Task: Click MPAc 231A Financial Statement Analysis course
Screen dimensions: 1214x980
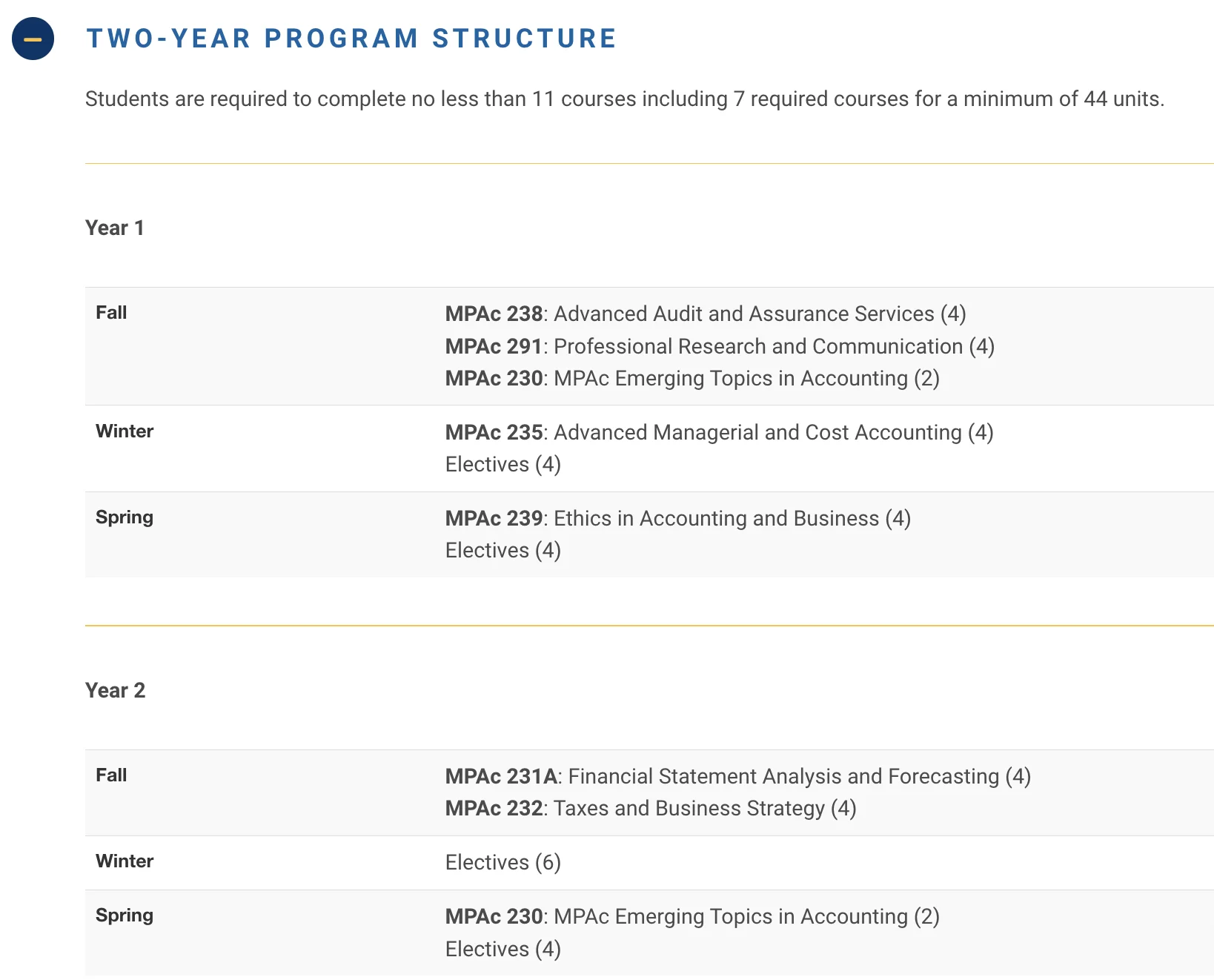Action: point(737,776)
